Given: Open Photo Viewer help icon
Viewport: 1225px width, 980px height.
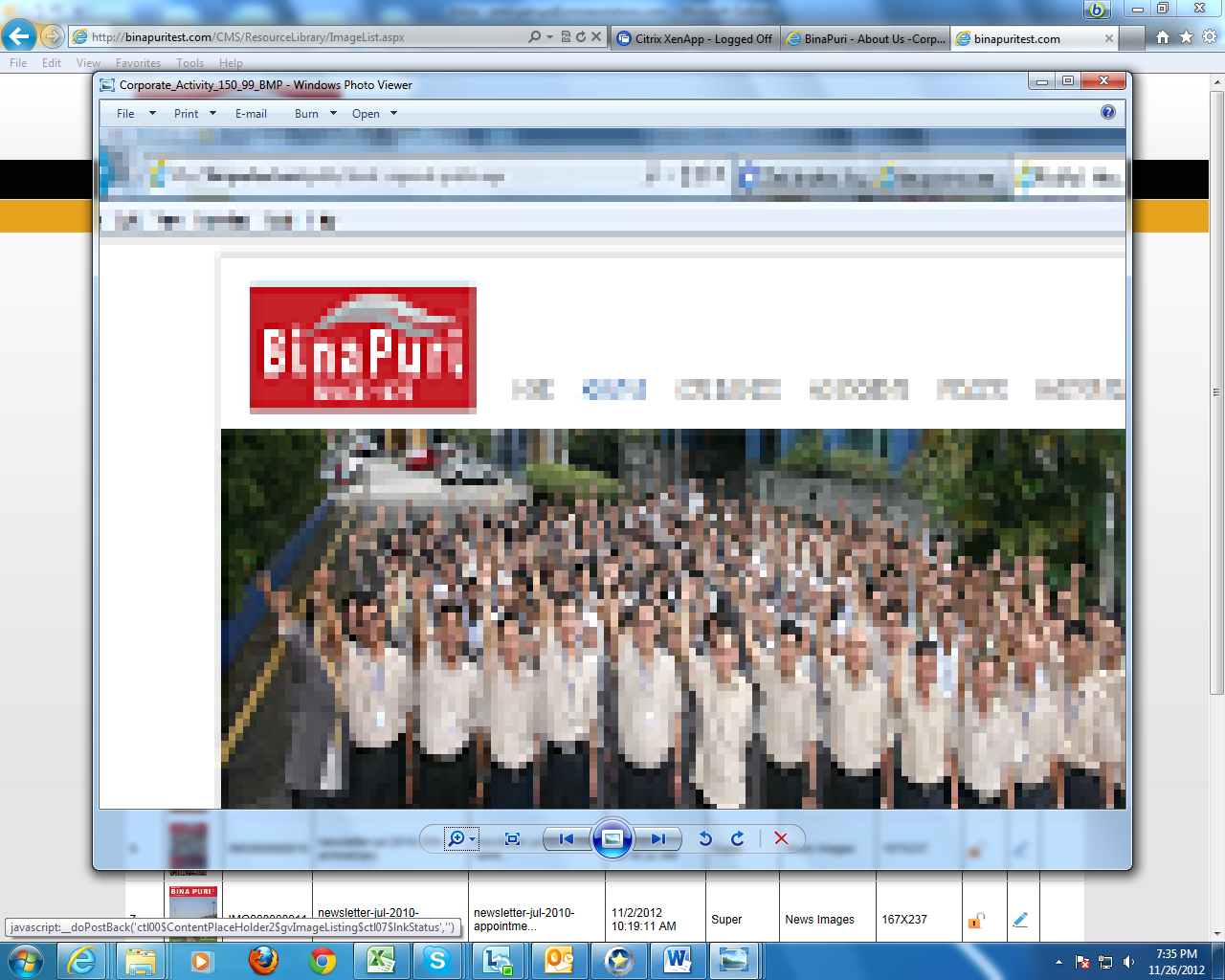Looking at the screenshot, I should click(x=1107, y=113).
